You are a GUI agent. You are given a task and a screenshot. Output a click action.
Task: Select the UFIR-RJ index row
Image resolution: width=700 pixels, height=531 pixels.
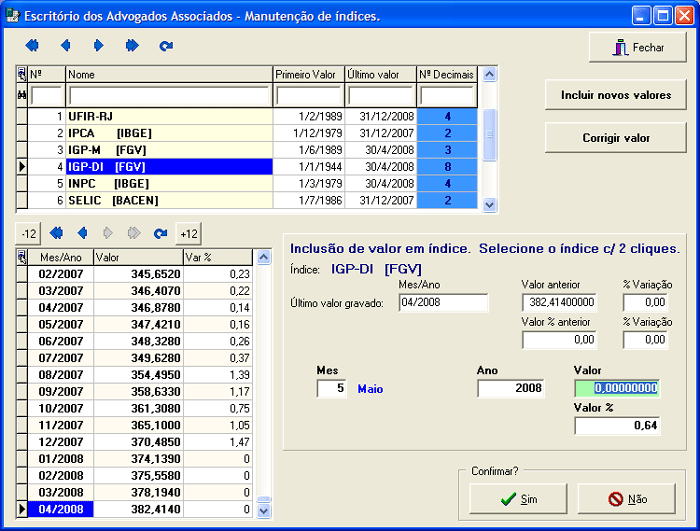[x=246, y=117]
